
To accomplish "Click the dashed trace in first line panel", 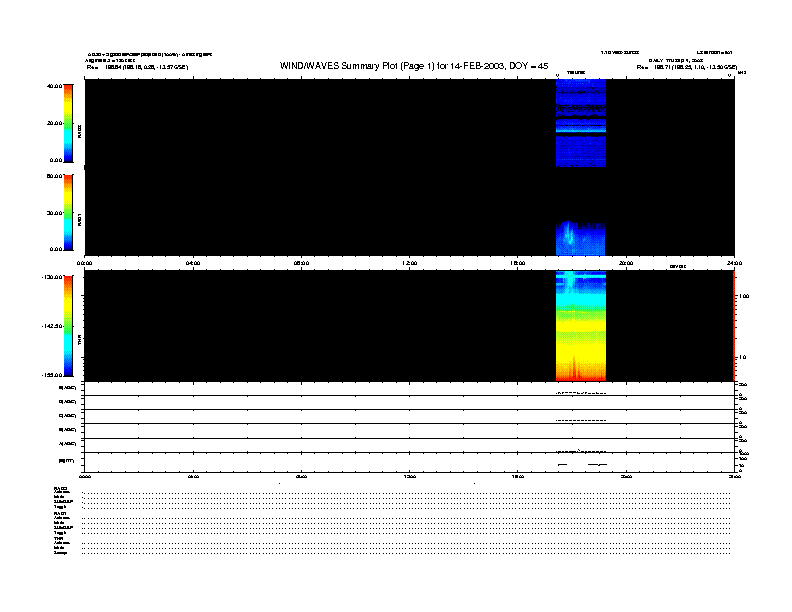I will tap(581, 392).
